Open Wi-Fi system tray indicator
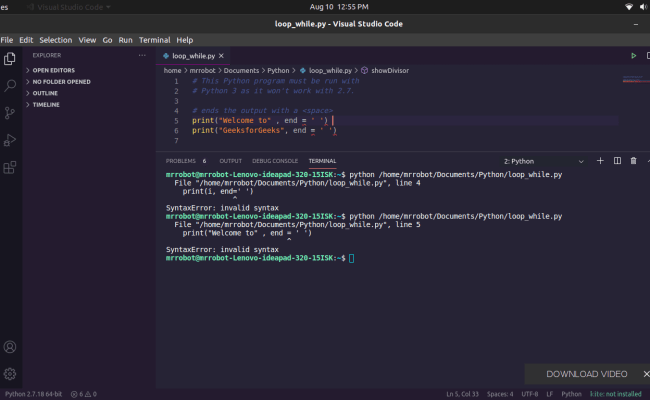 (629, 7)
